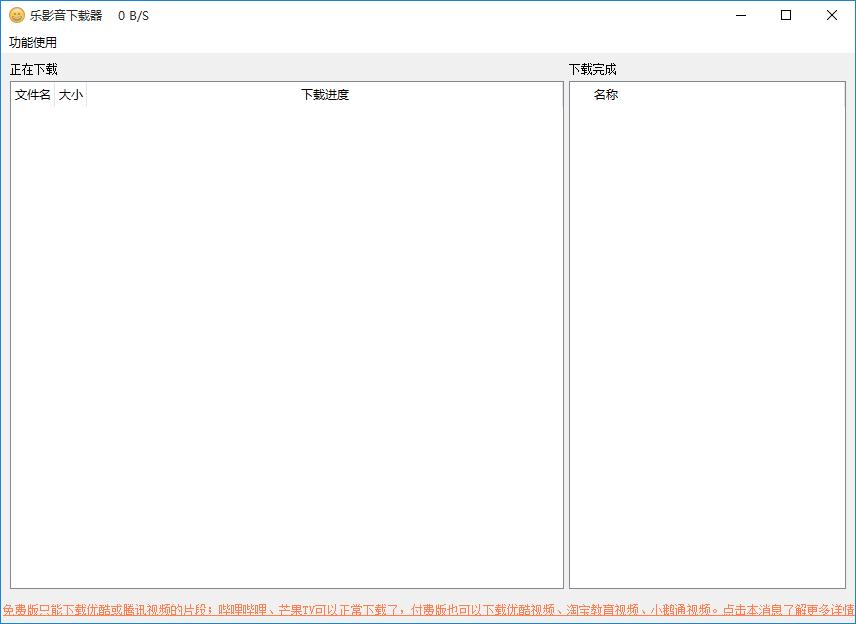The height and width of the screenshot is (624, 856).
Task: Click empty area in 下载完成 list
Action: (707, 340)
